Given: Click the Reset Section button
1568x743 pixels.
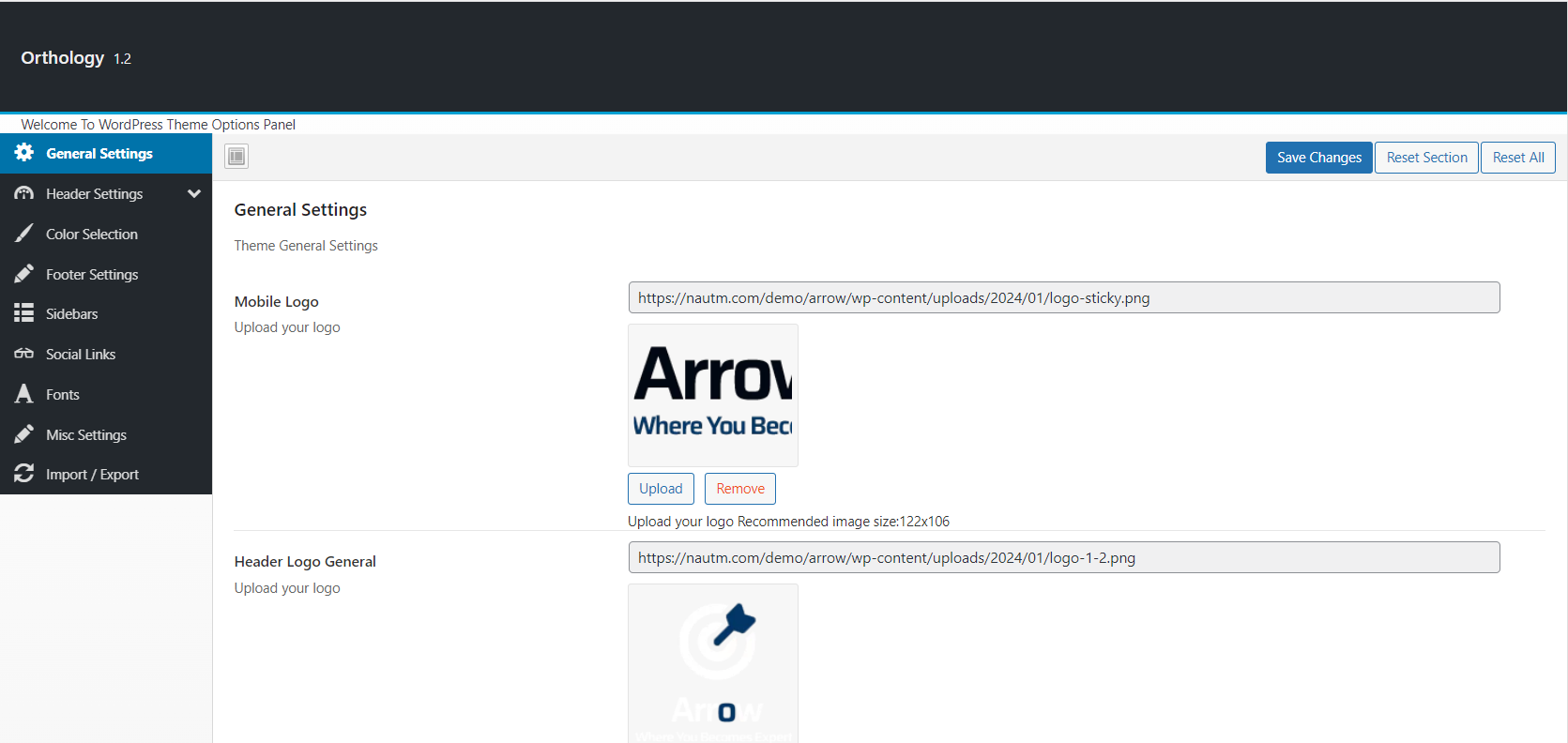Looking at the screenshot, I should pyautogui.click(x=1426, y=158).
